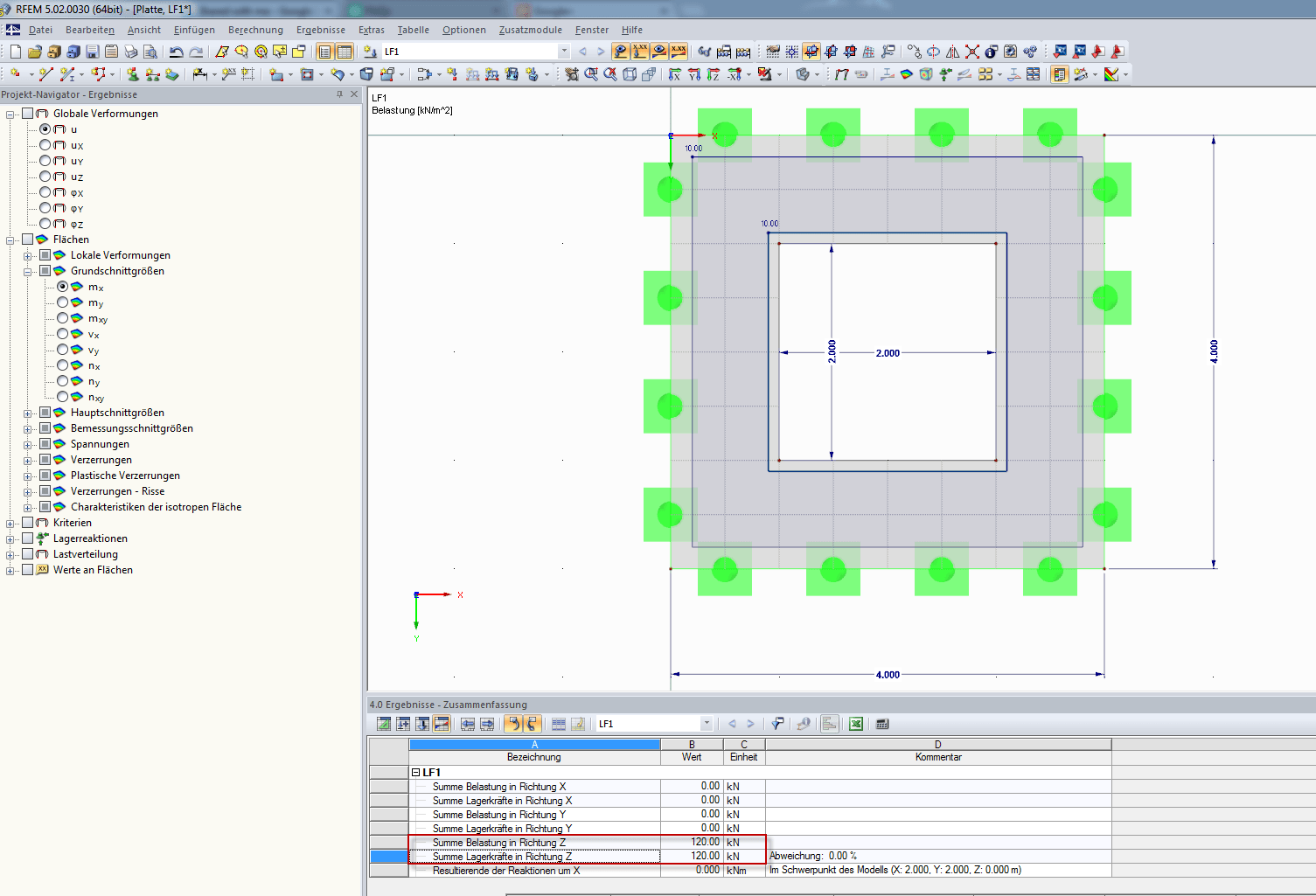Open the LF1 load case dropdown in main toolbar
Viewport: 1316px width, 896px height.
point(563,52)
